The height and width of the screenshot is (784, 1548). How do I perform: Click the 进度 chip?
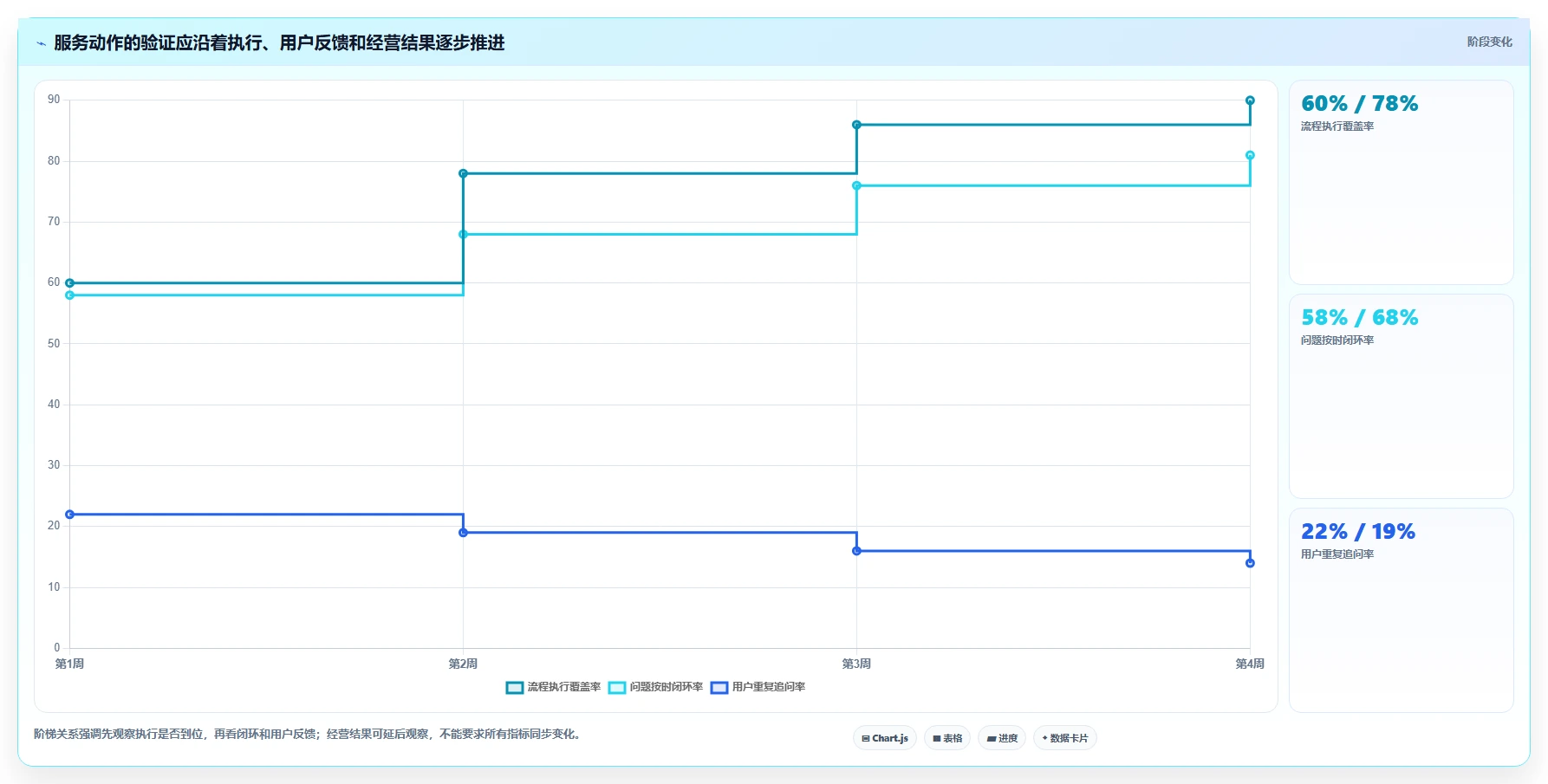point(1002,738)
